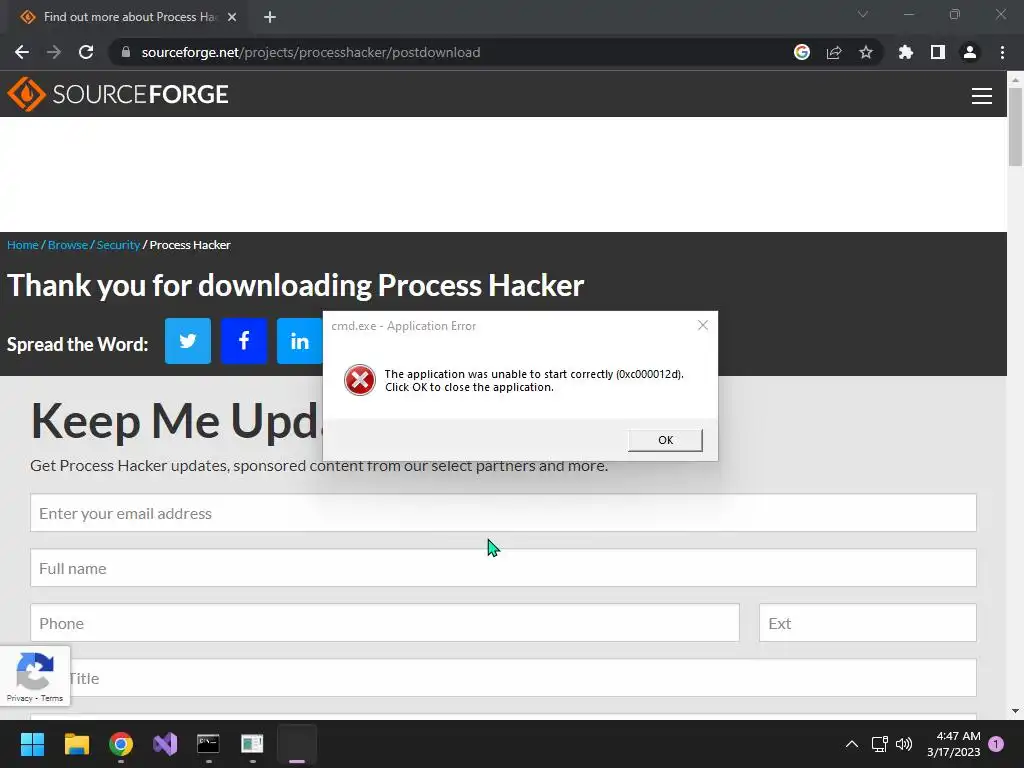Screen dimensions: 1024x768
Task: Go to Security breadcrumb link
Action: coord(118,245)
